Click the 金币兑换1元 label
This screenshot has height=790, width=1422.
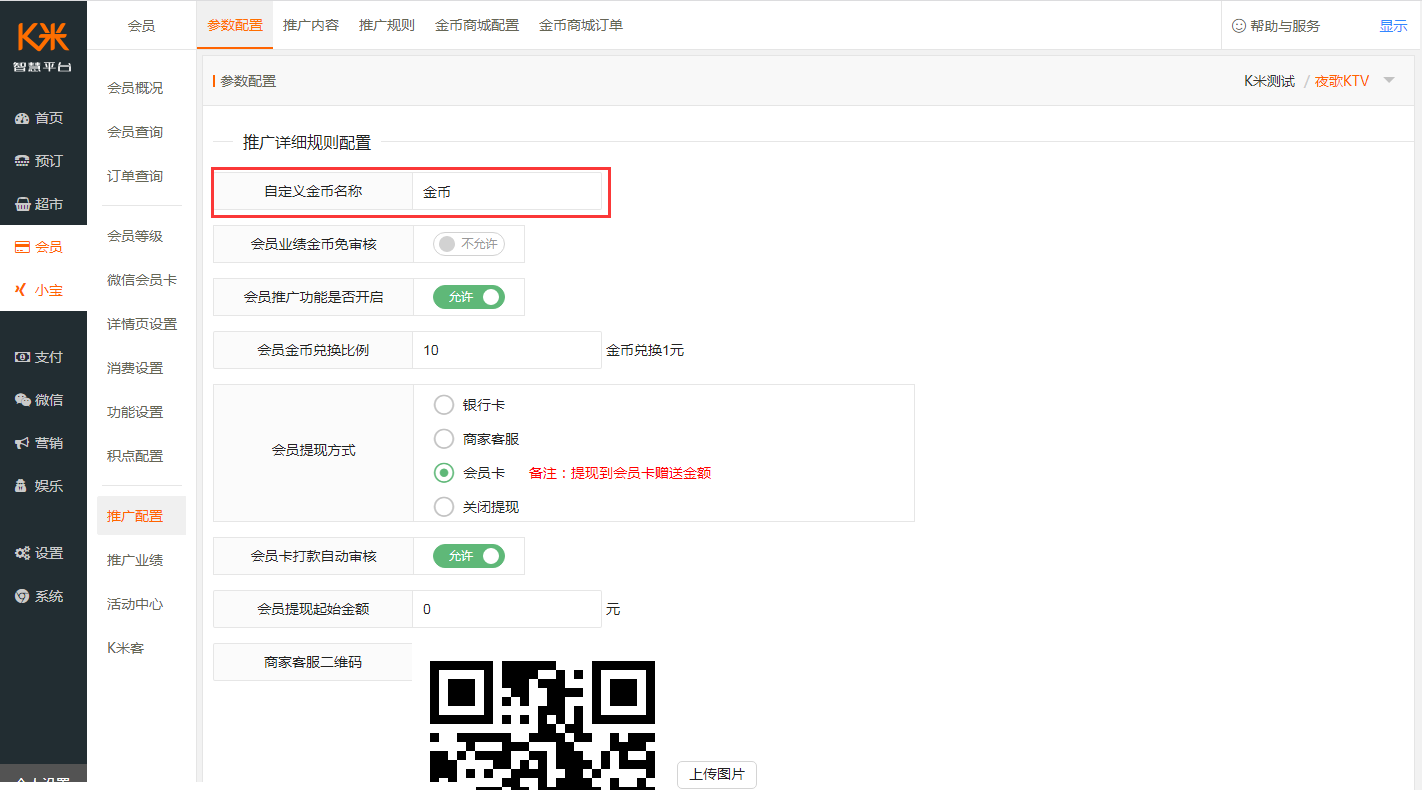click(645, 351)
